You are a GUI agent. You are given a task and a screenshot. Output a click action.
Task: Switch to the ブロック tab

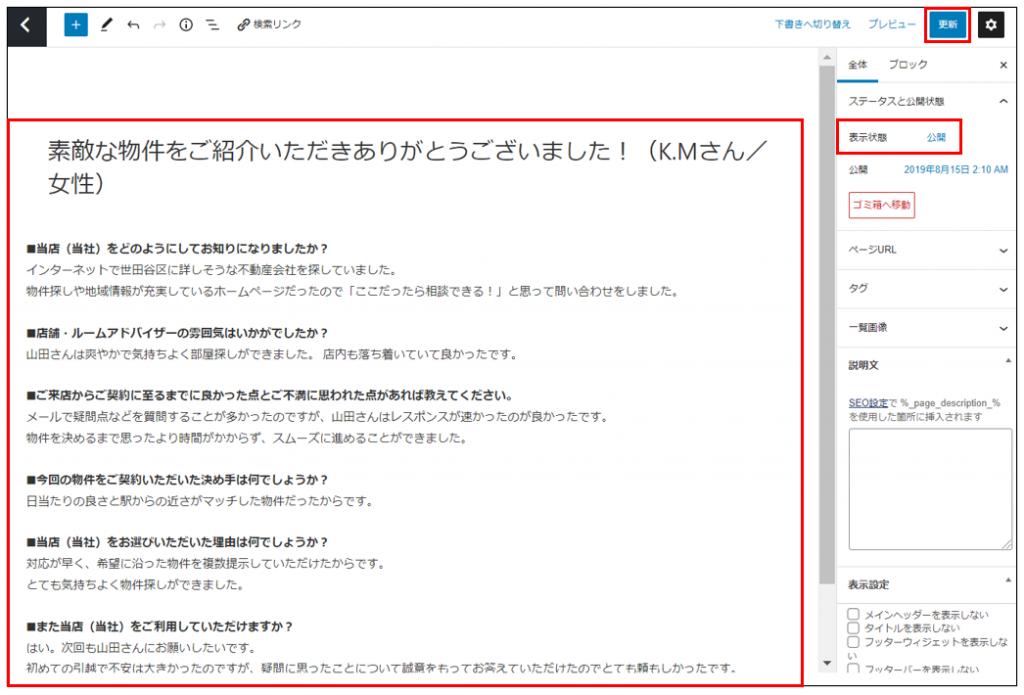(x=908, y=65)
